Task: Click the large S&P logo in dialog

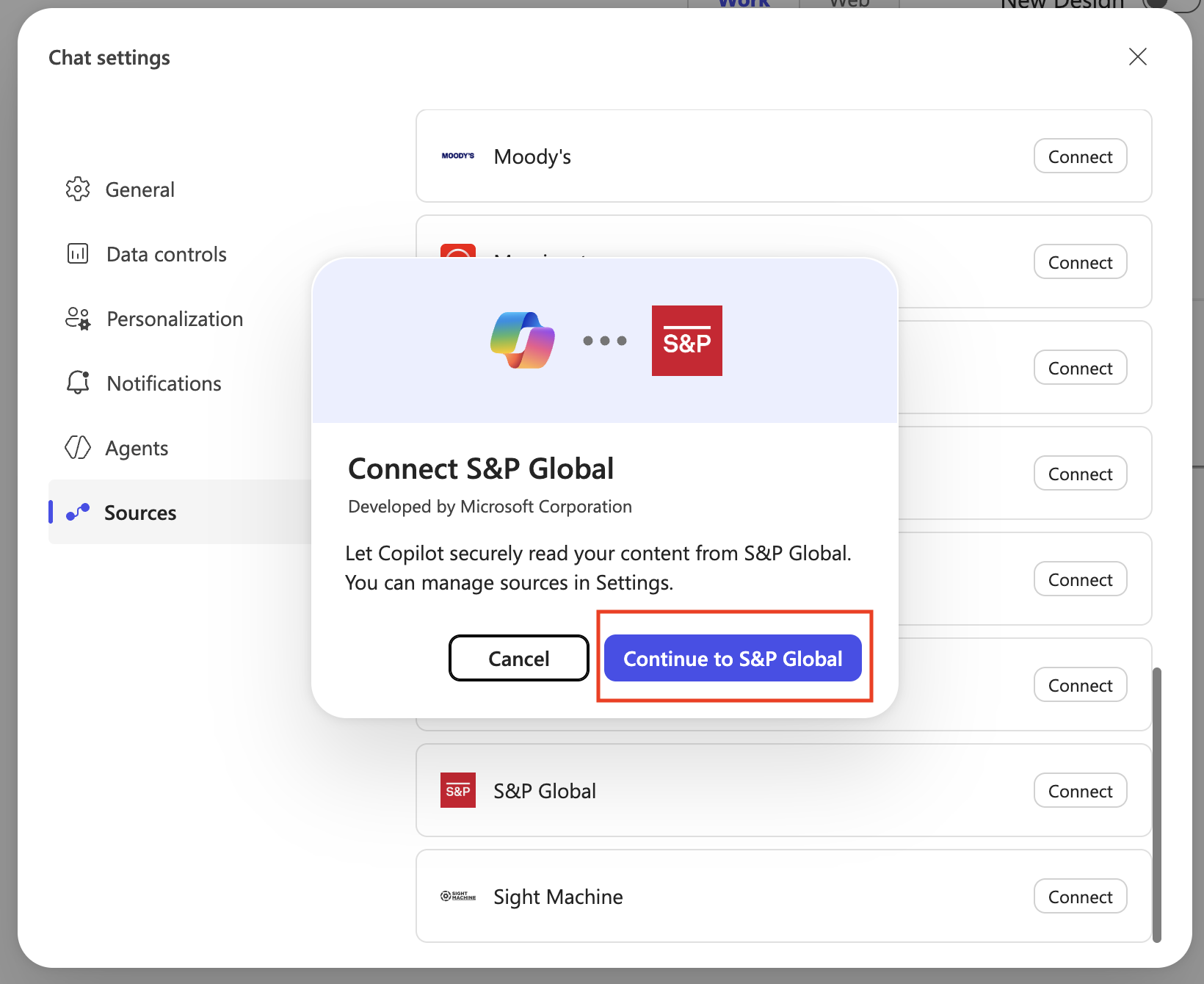Action: pos(687,341)
